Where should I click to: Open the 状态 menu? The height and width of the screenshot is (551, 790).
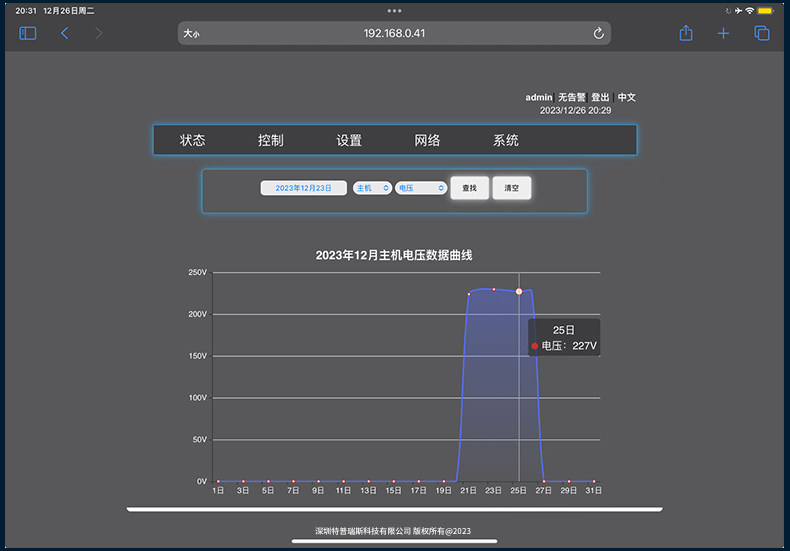click(x=193, y=140)
